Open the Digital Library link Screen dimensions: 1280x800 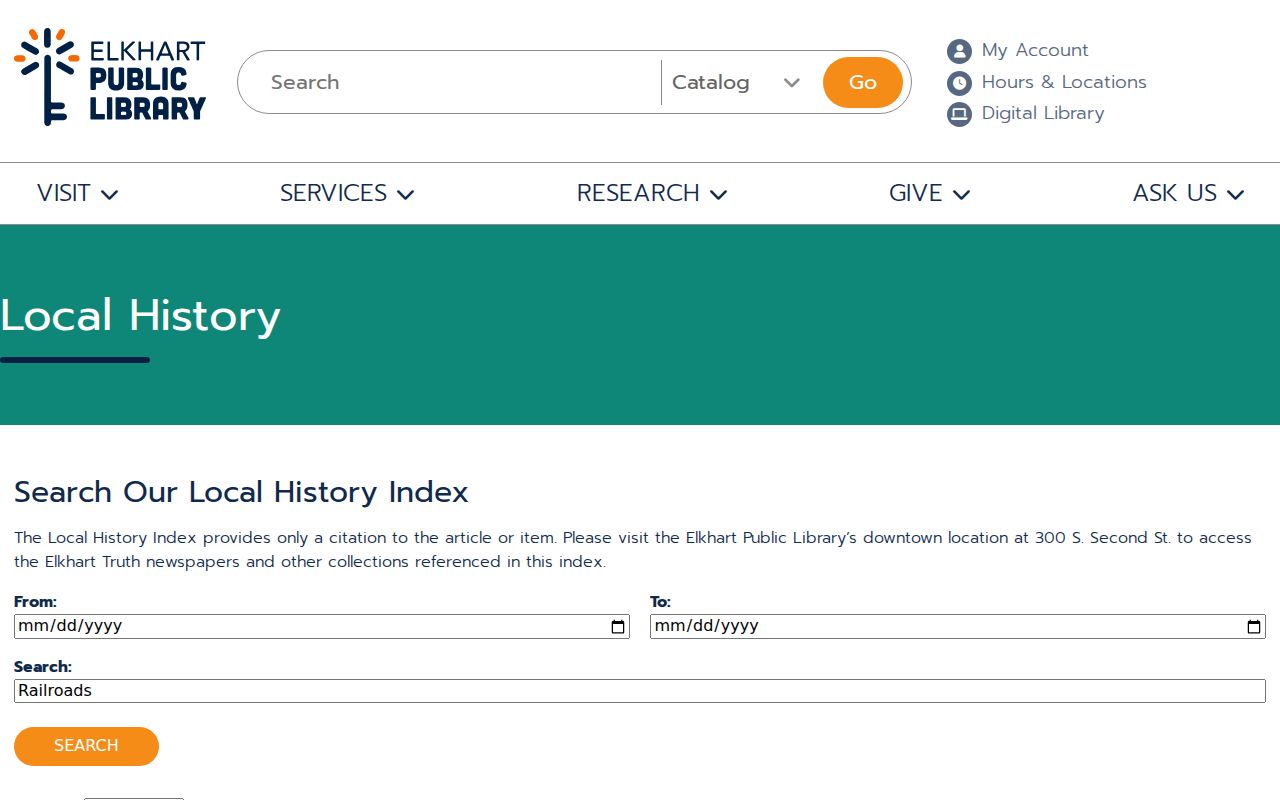coord(1043,113)
